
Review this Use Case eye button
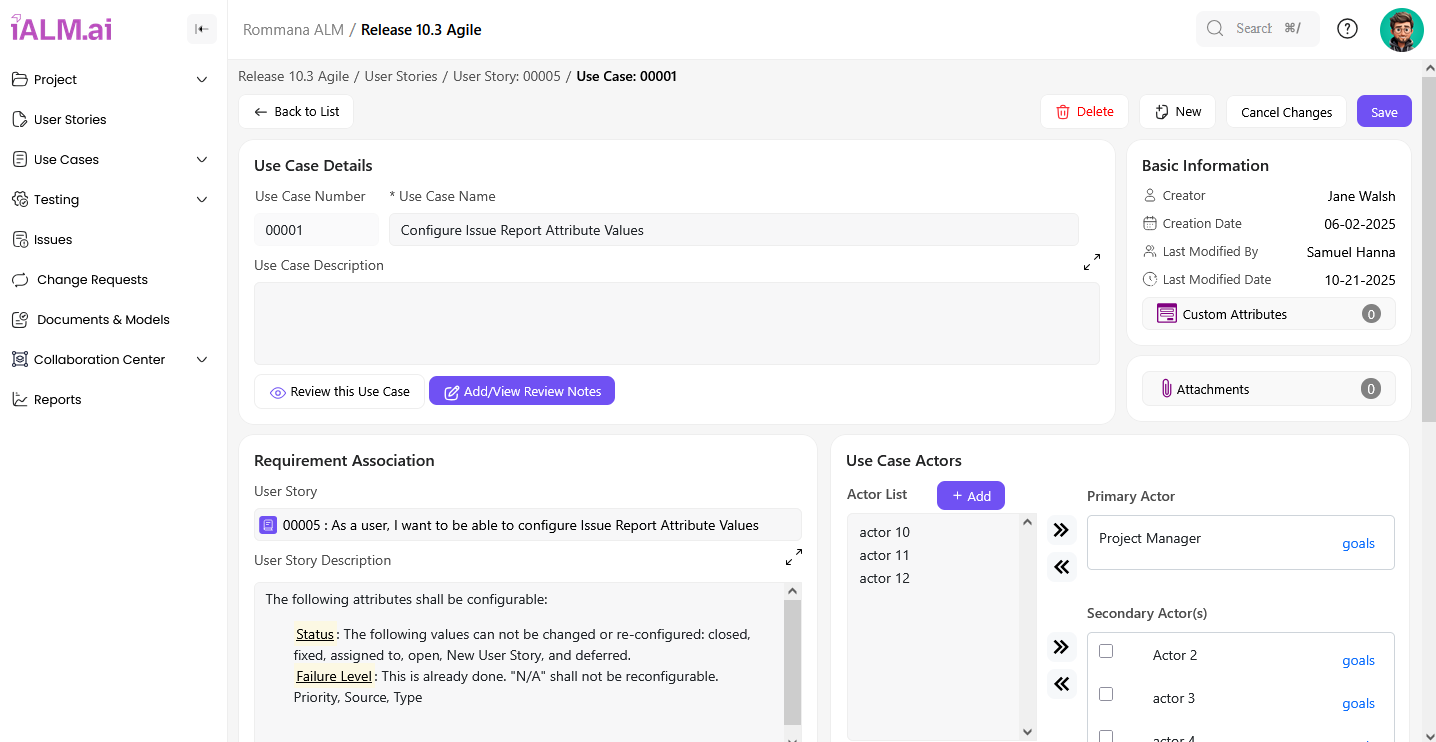(x=340, y=392)
